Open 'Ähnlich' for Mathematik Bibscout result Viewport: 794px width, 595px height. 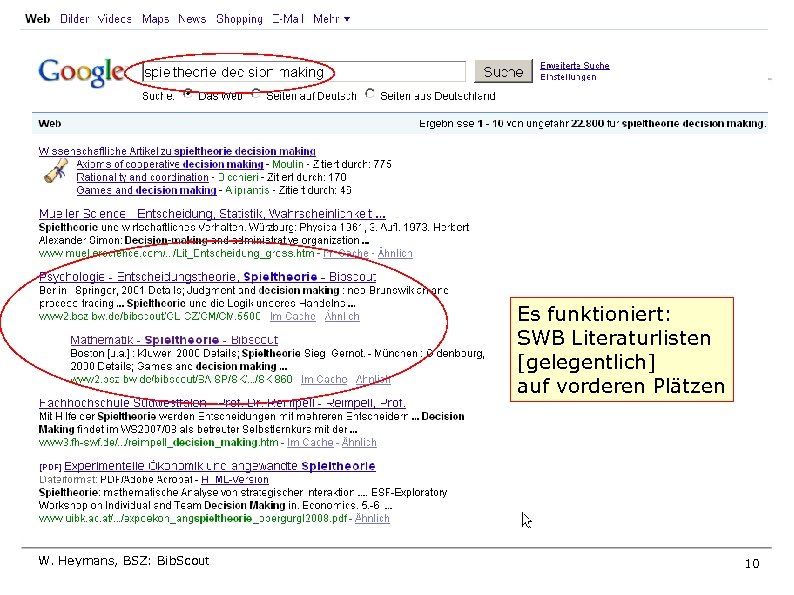click(x=373, y=379)
